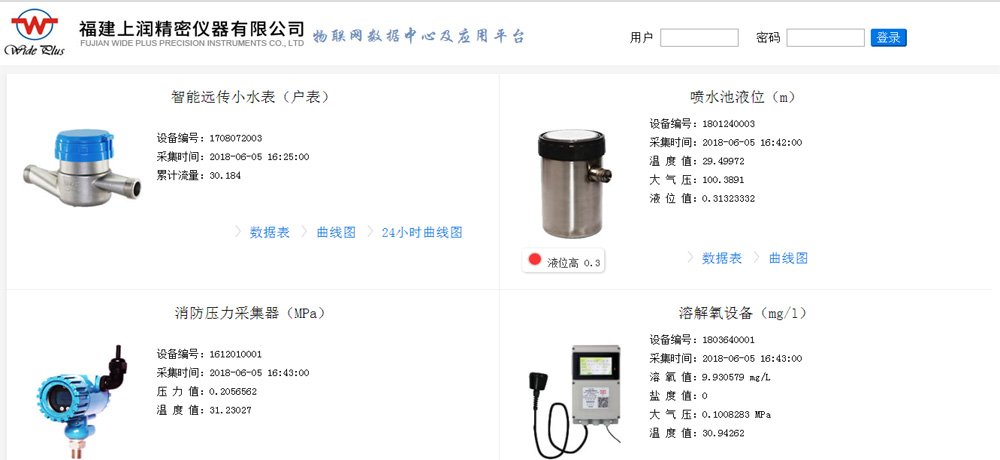
Task: Open the 24小时曲线图 link
Action: tap(422, 232)
